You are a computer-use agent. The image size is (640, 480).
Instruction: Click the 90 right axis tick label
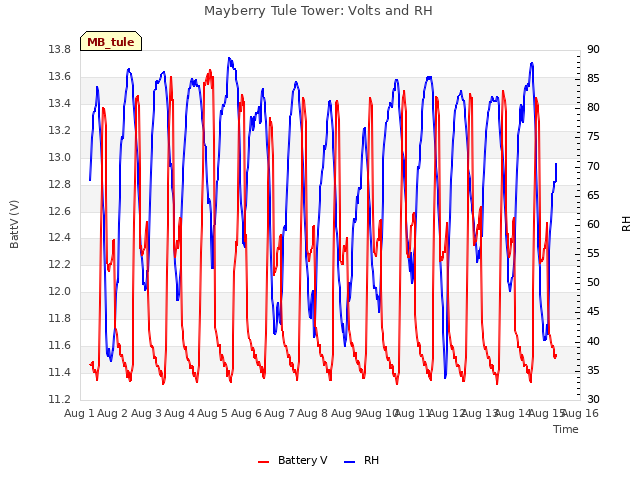pyautogui.click(x=593, y=50)
